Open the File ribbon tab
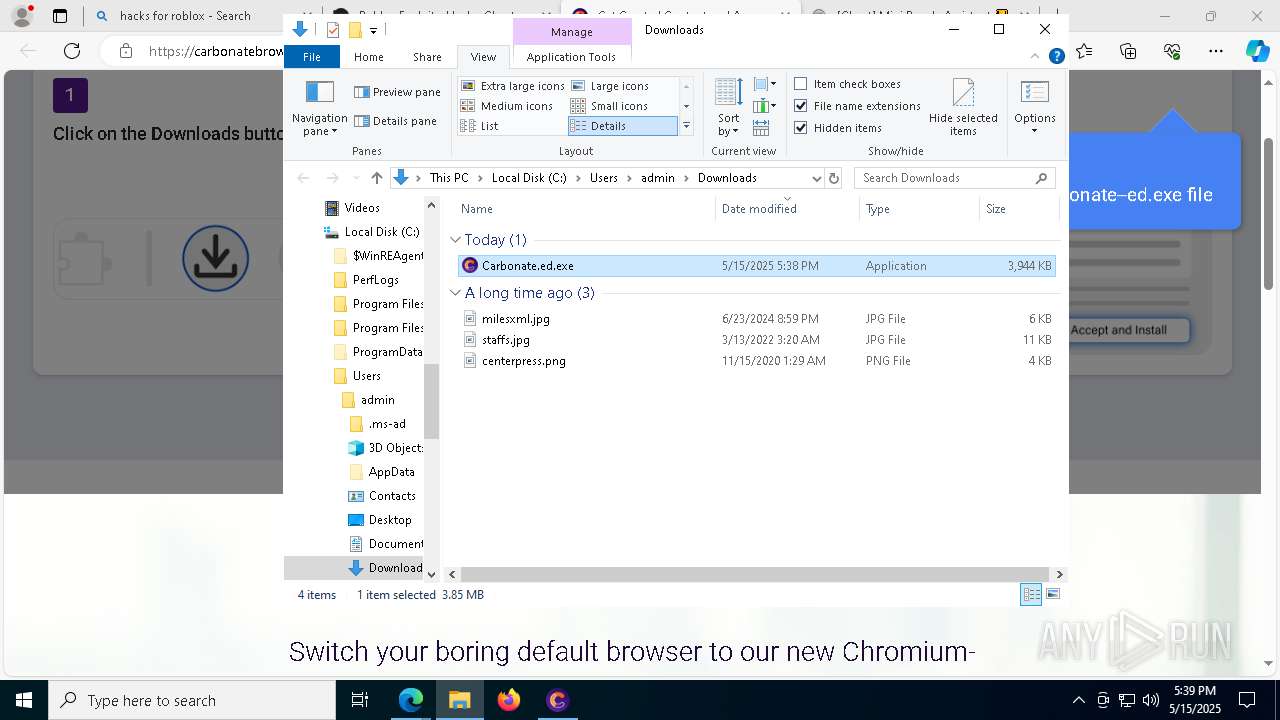1280x720 pixels. (312, 57)
